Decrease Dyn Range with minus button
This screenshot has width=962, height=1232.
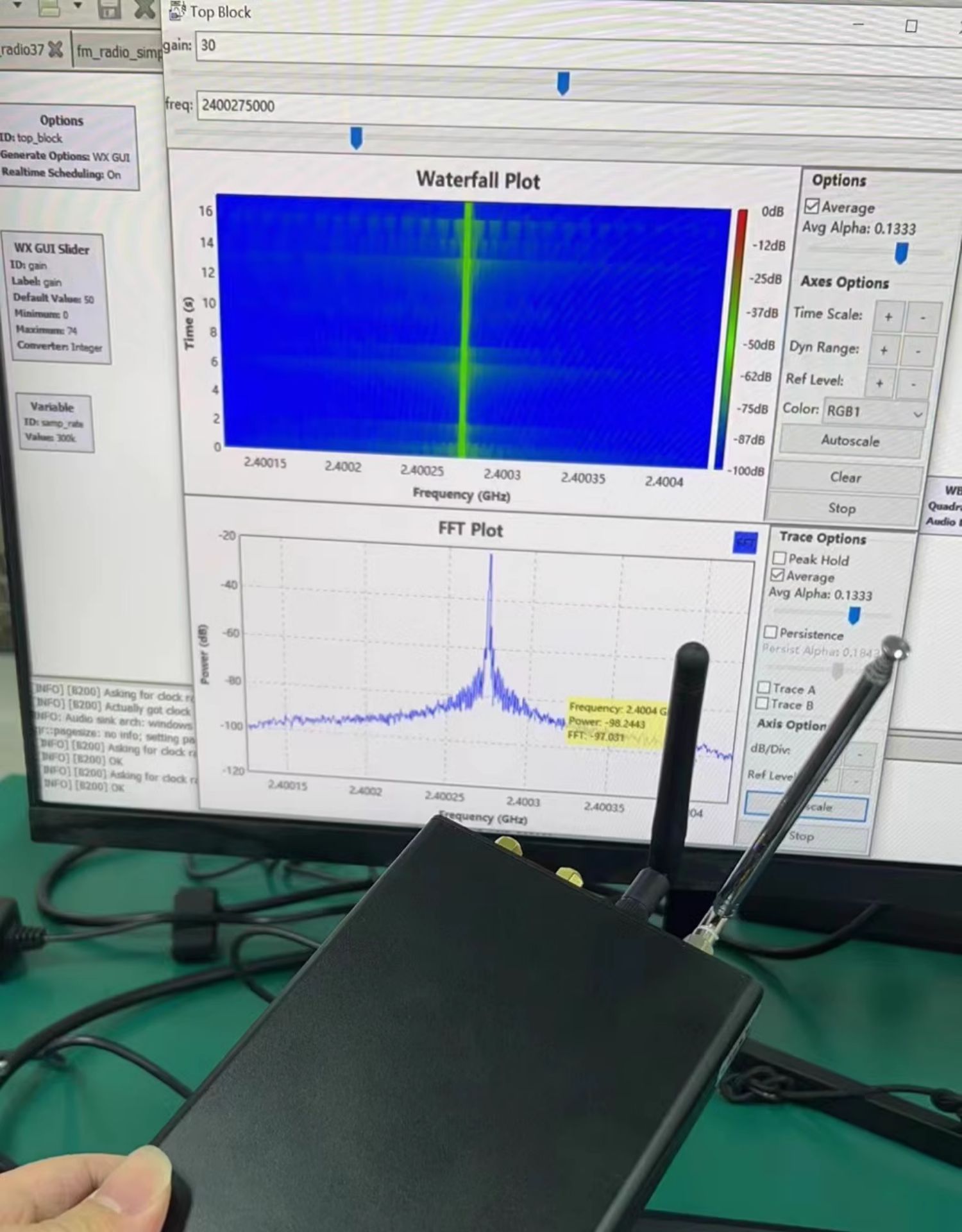tap(918, 352)
